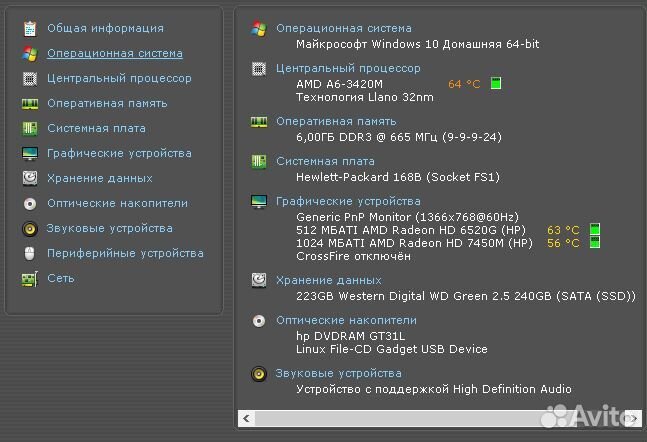This screenshot has width=647, height=442.
Task: Click the AMD Radeon HD 7450M line
Action: click(414, 243)
